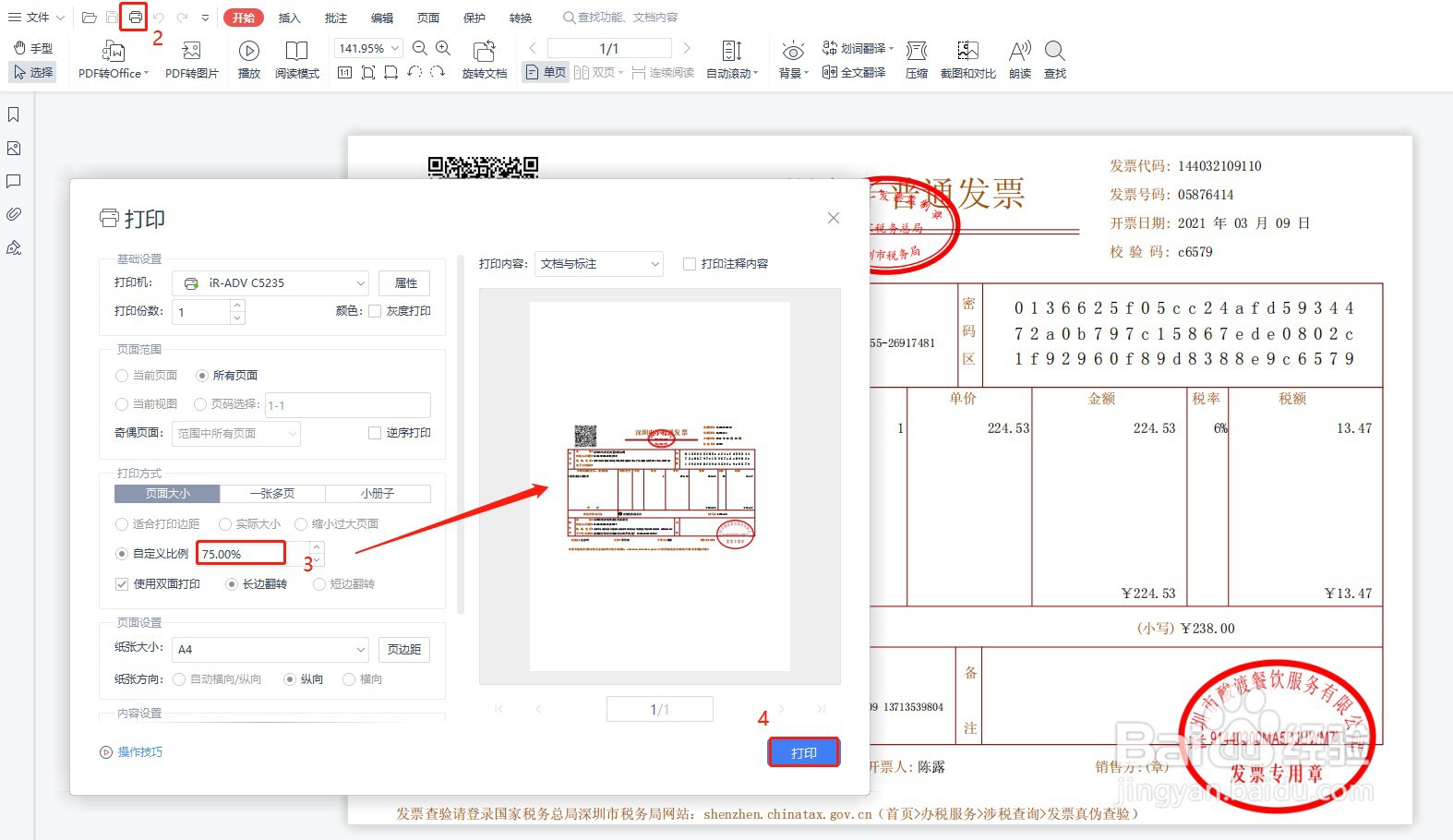Start Read aloud

(x=1020, y=59)
